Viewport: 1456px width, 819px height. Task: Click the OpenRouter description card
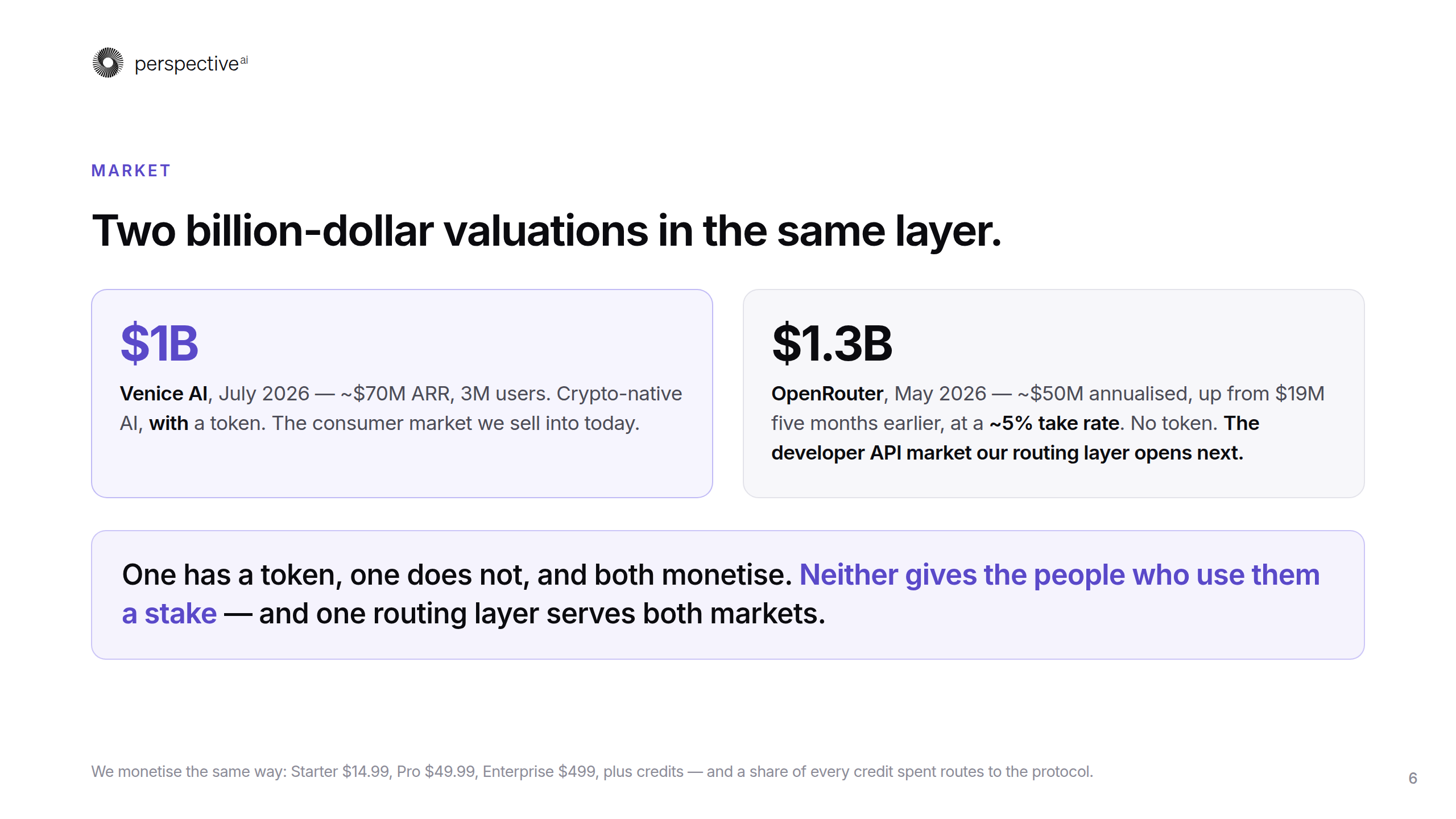[1054, 394]
